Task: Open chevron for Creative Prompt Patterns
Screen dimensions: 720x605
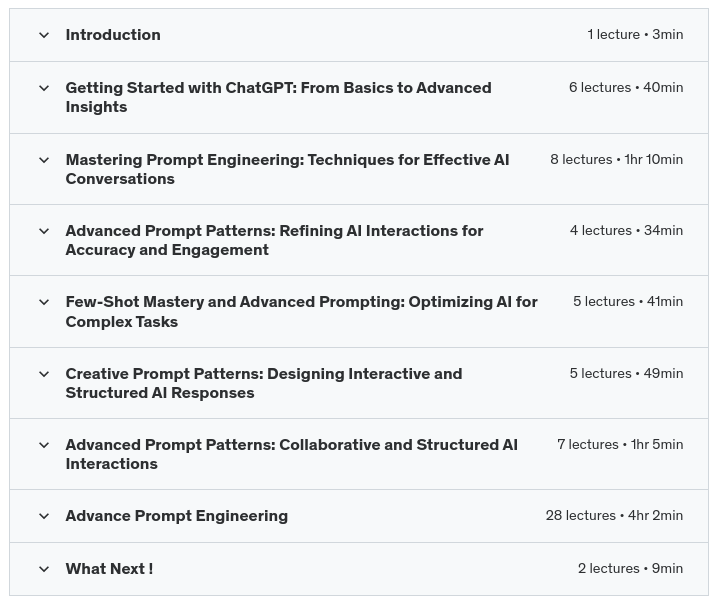Action: coord(44,374)
